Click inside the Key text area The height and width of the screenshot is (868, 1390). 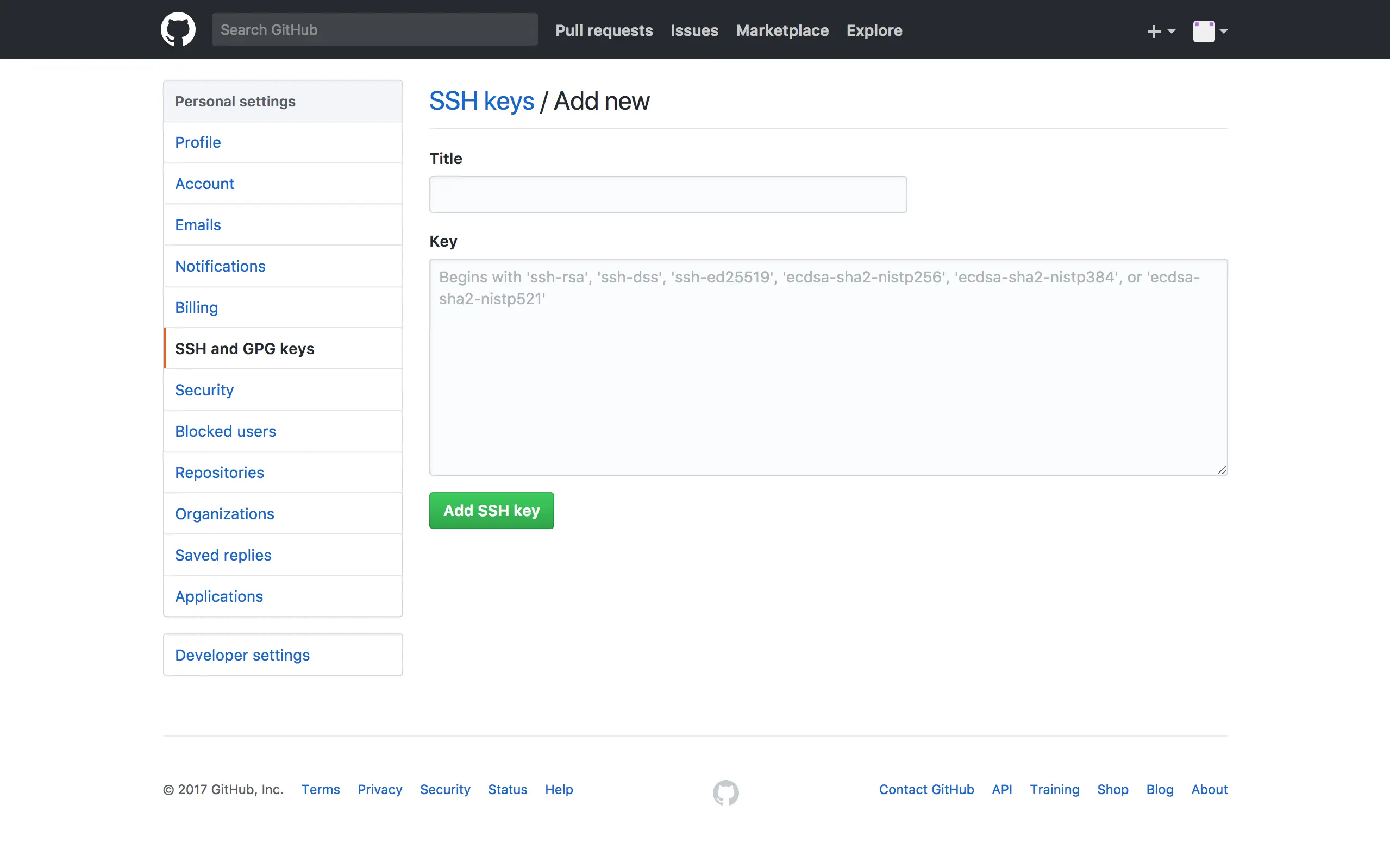[828, 367]
